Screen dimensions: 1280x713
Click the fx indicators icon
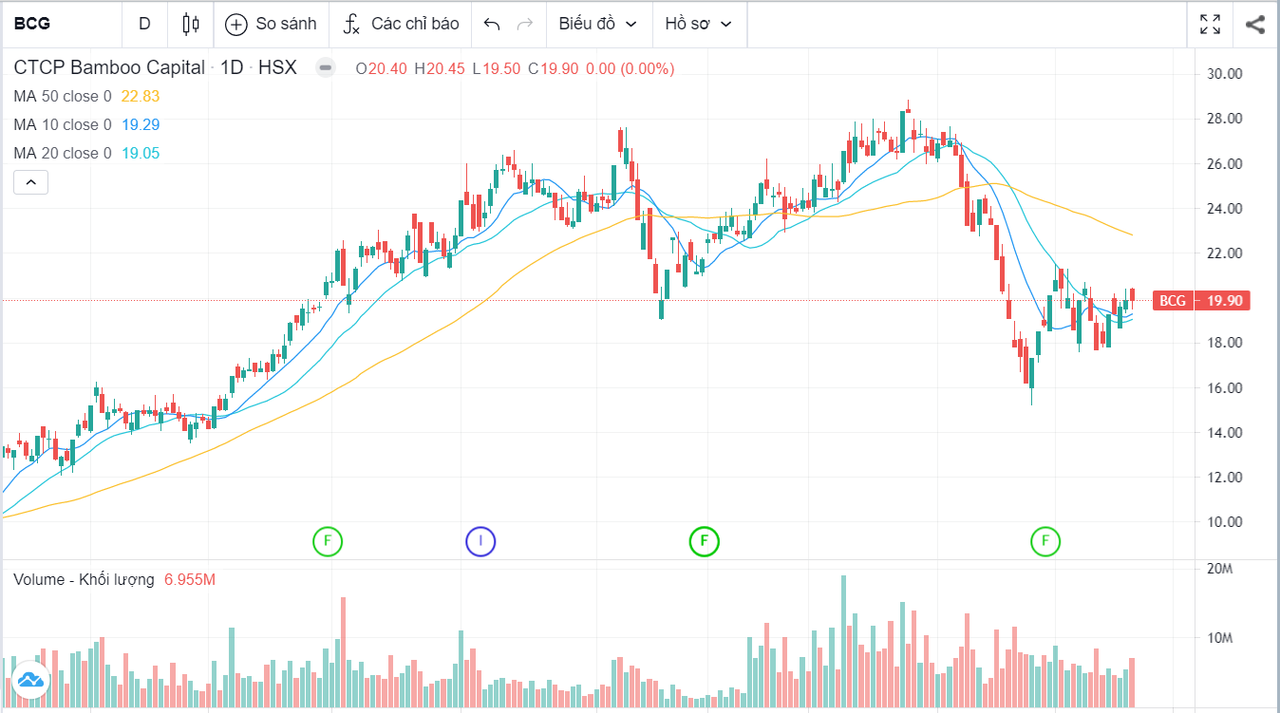click(351, 24)
